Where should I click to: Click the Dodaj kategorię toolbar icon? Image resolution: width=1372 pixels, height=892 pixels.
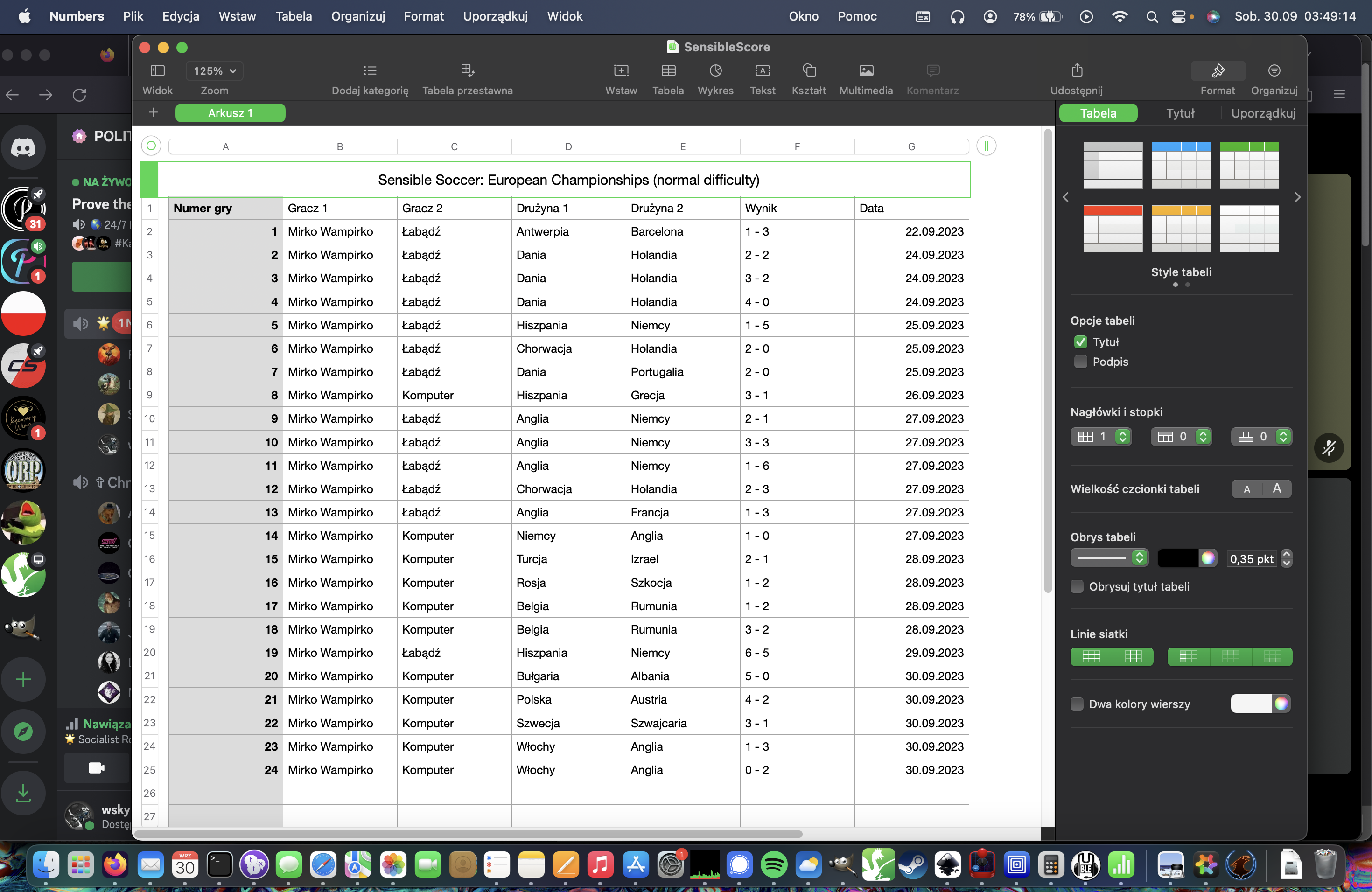pyautogui.click(x=370, y=71)
